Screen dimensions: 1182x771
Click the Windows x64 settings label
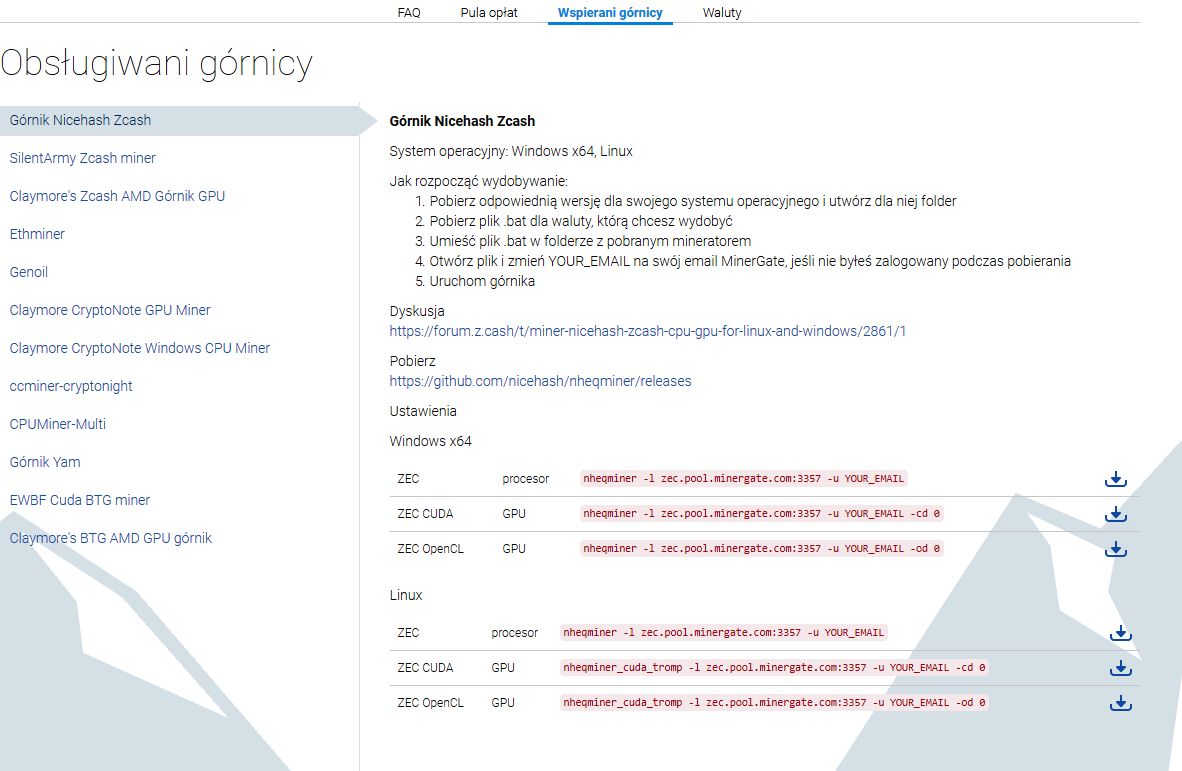tap(430, 441)
